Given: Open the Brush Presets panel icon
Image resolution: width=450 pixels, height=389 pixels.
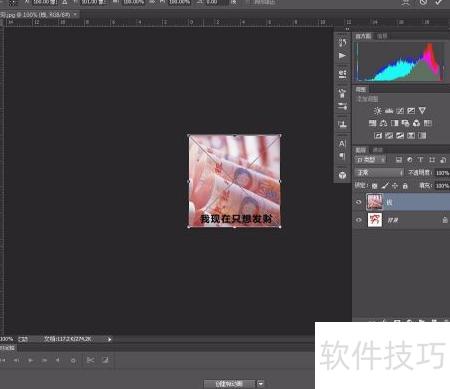Looking at the screenshot, I should coord(342,106).
